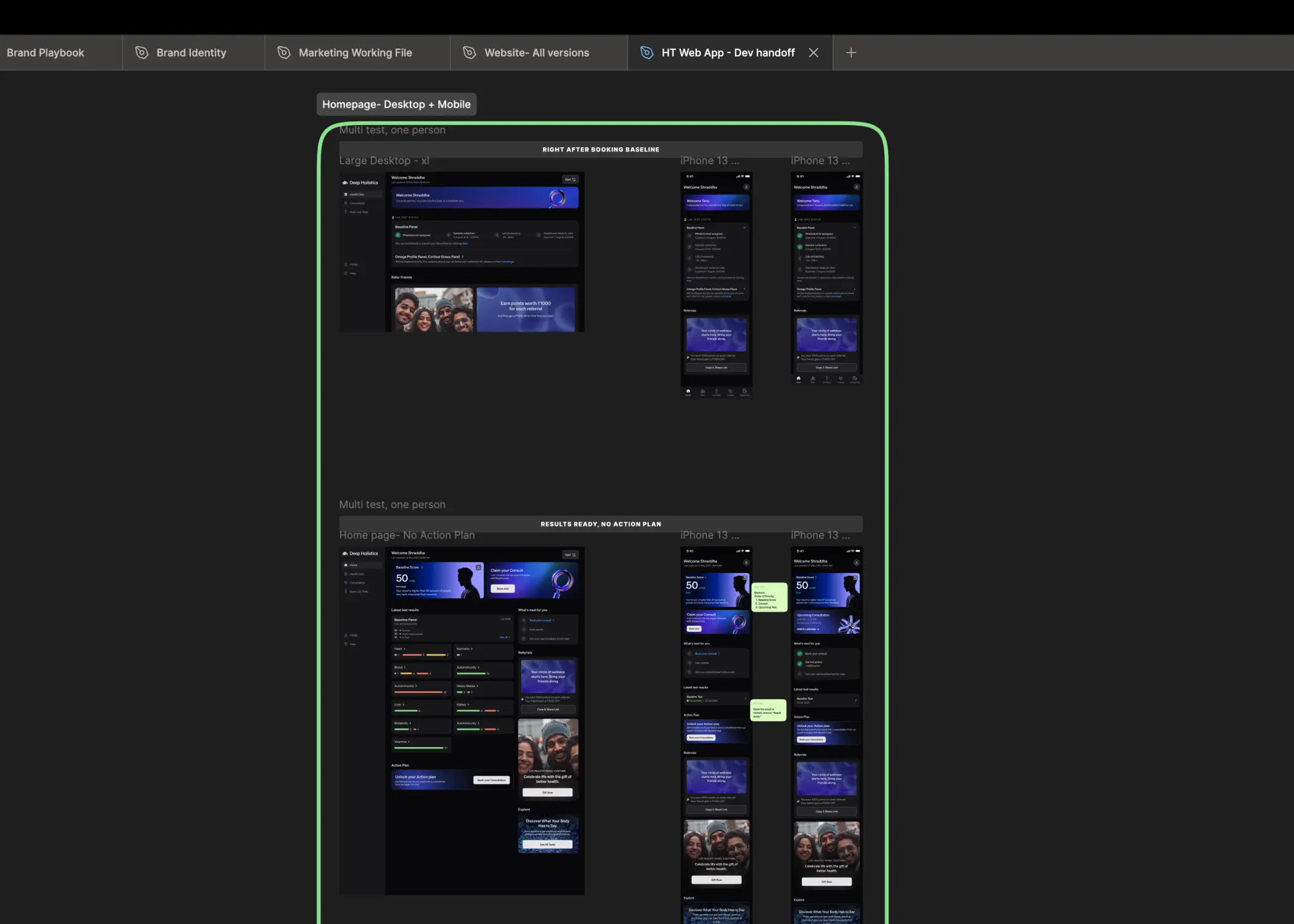Click file icon on Website- All versions tab
Image resolution: width=1294 pixels, height=924 pixels.
click(x=470, y=53)
